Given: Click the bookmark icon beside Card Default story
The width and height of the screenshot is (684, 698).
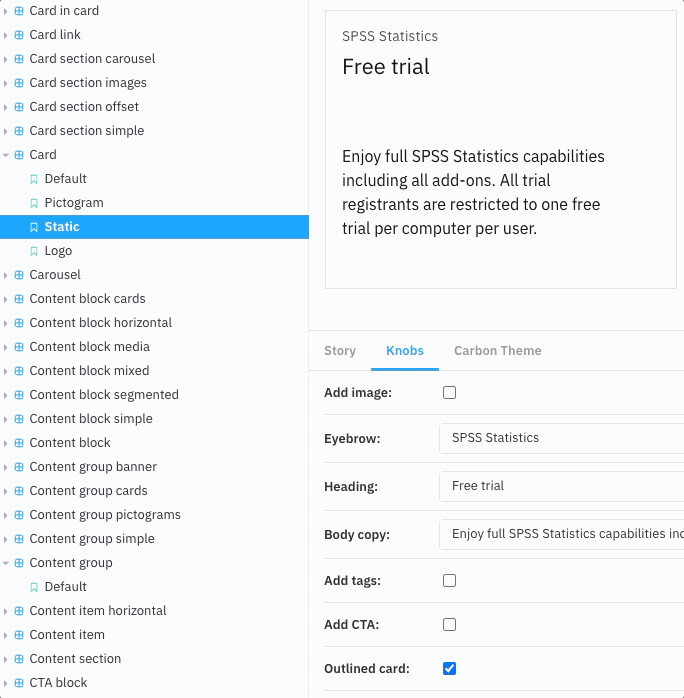Looking at the screenshot, I should point(34,179).
